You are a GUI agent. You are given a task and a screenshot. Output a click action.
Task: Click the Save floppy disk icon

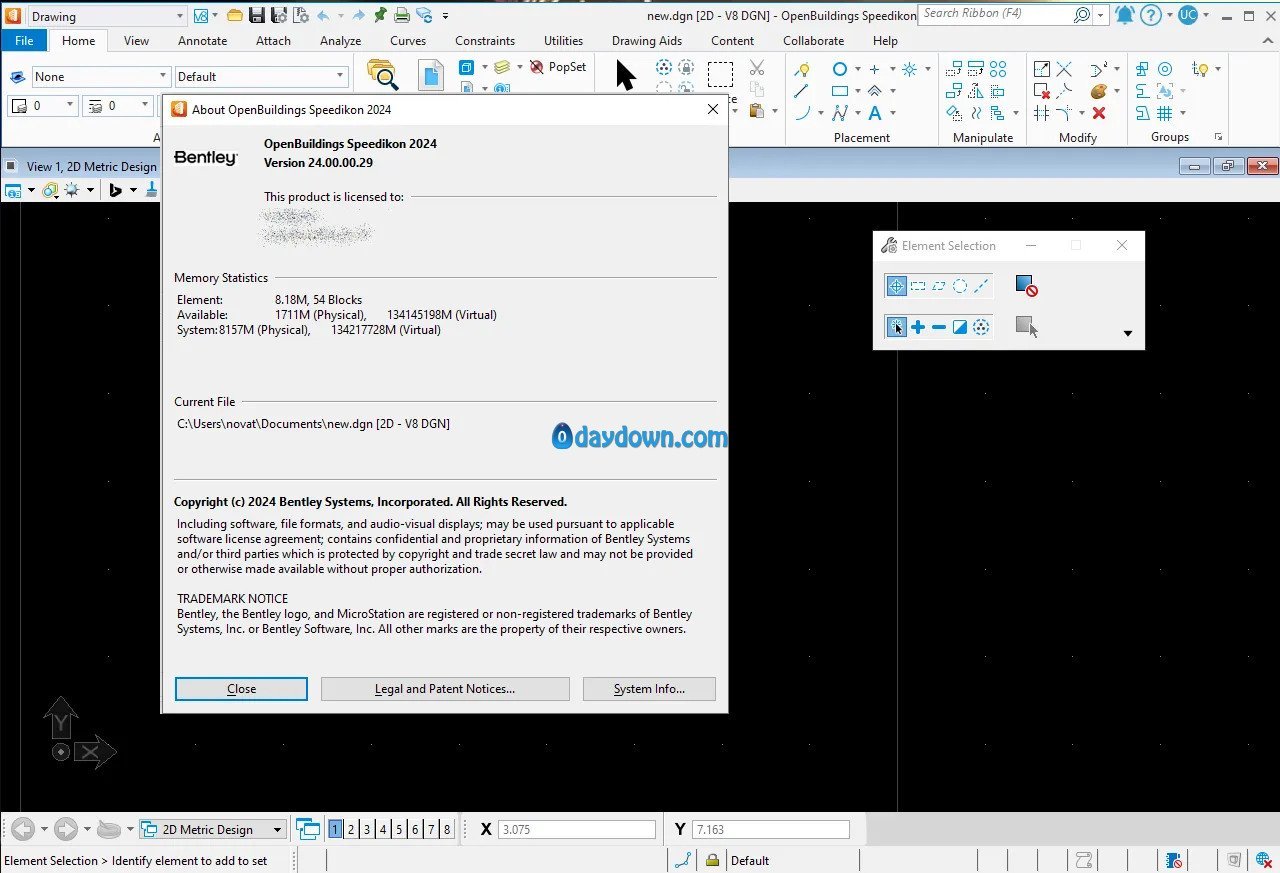pos(257,15)
